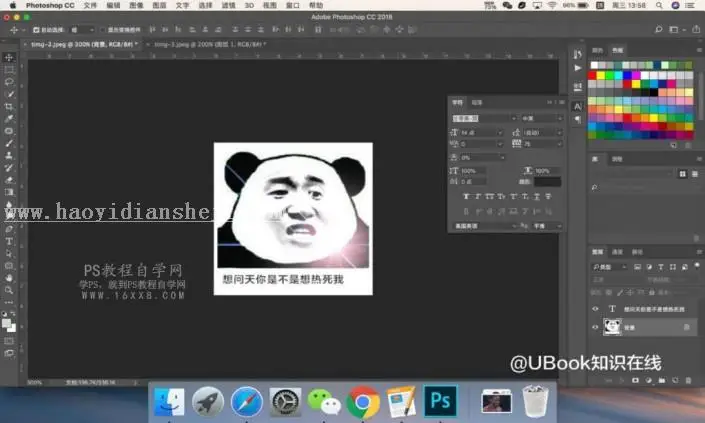
Task: Toggle Faux Italic in Character panel
Action: click(x=477, y=196)
